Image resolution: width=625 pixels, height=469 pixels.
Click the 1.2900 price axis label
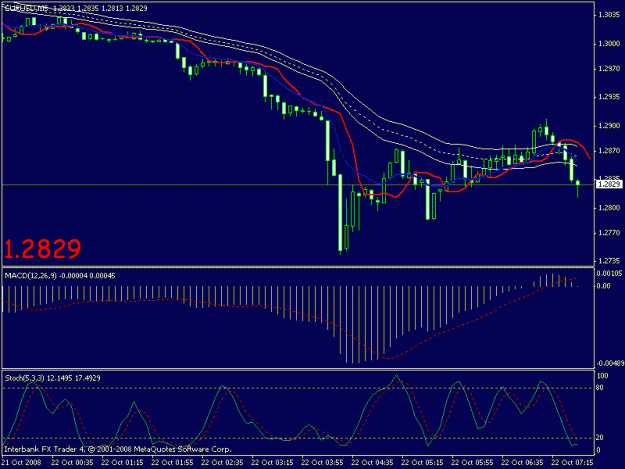coord(609,126)
